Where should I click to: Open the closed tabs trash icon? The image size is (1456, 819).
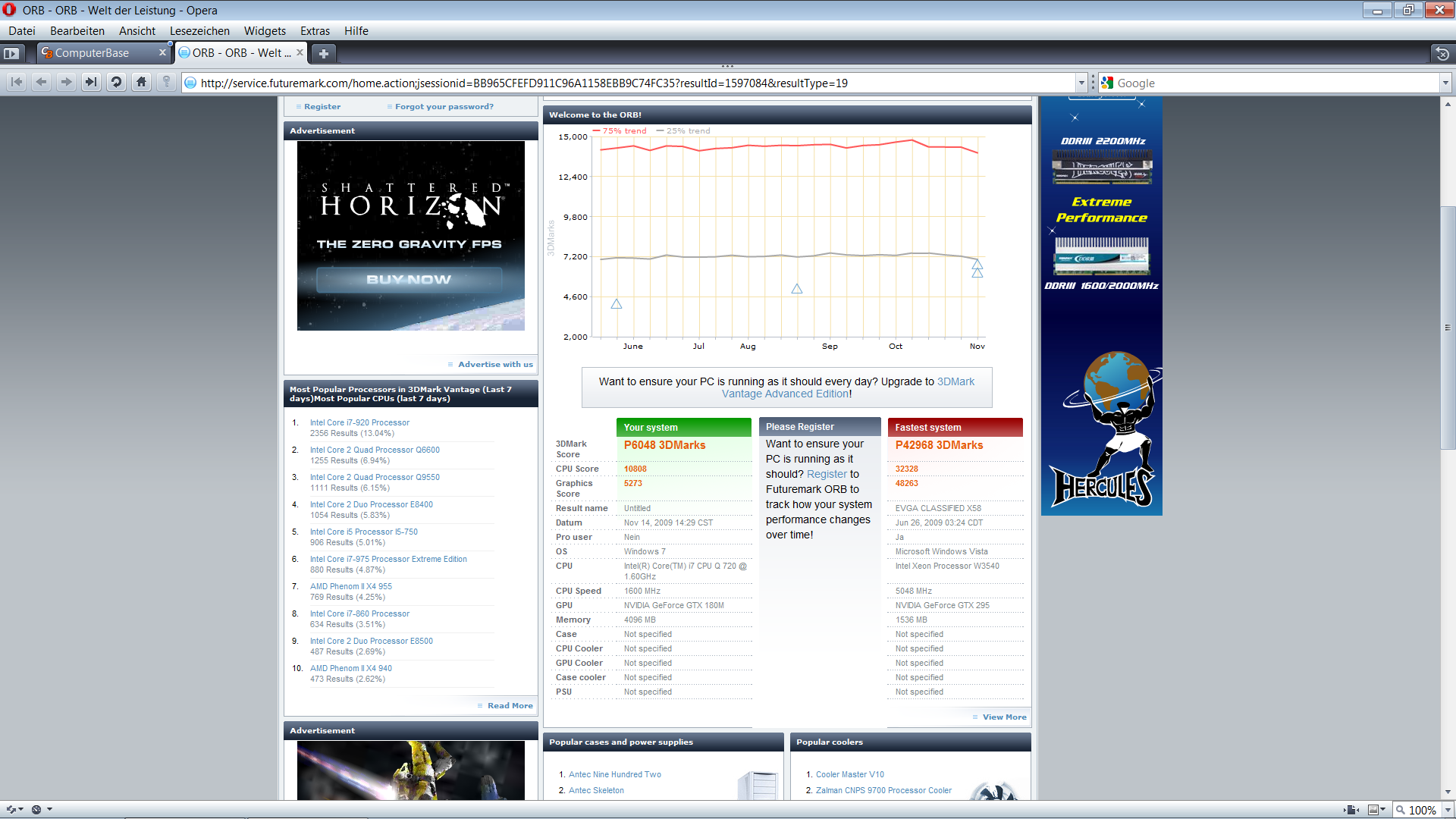1442,54
